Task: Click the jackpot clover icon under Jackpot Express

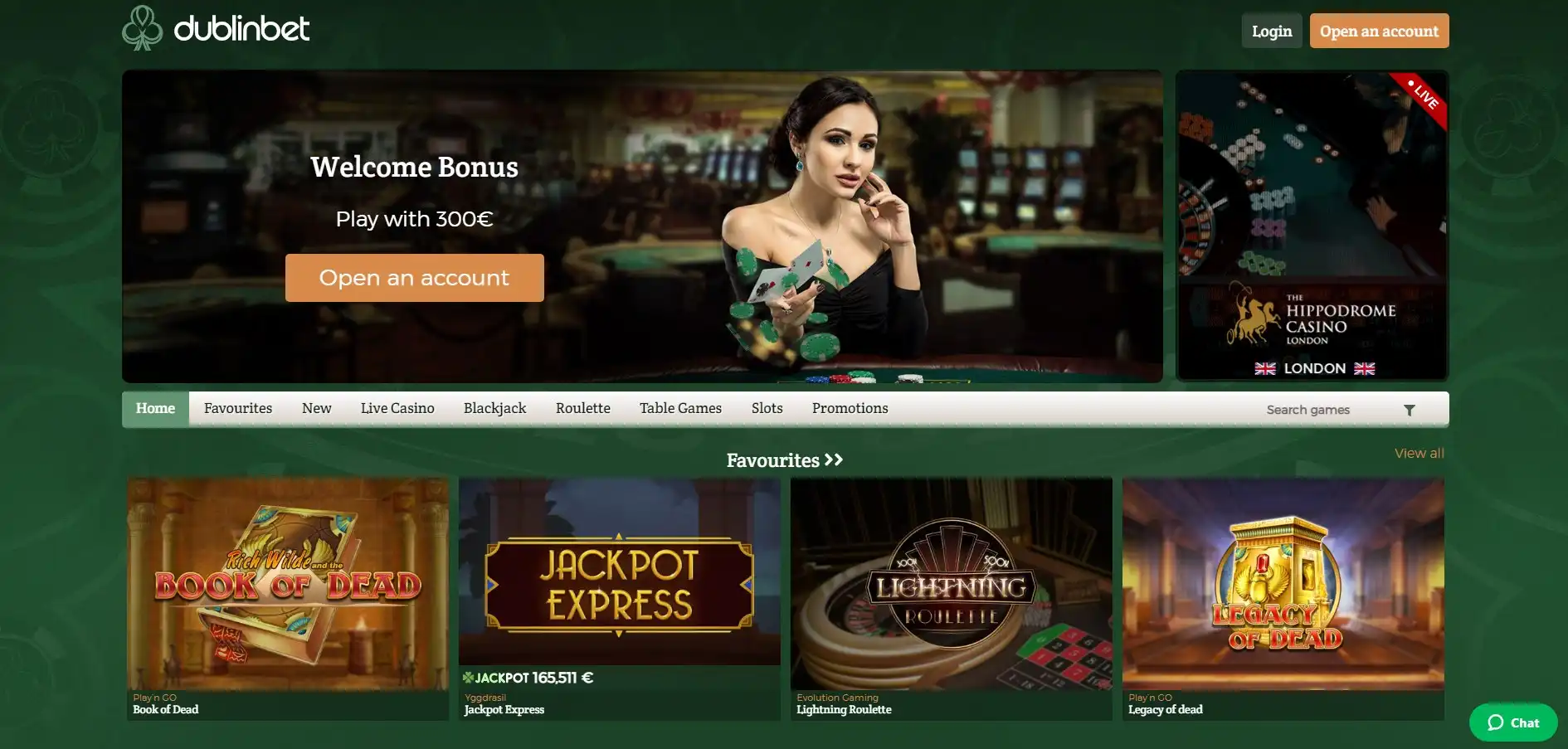Action: pos(468,678)
